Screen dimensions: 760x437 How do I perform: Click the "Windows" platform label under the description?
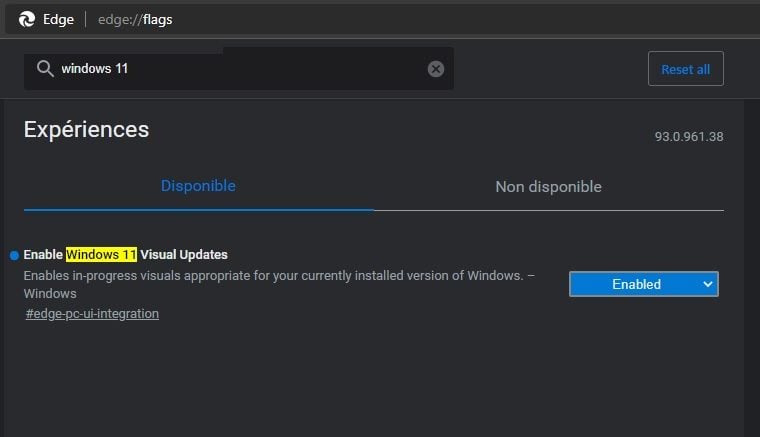tap(50, 294)
